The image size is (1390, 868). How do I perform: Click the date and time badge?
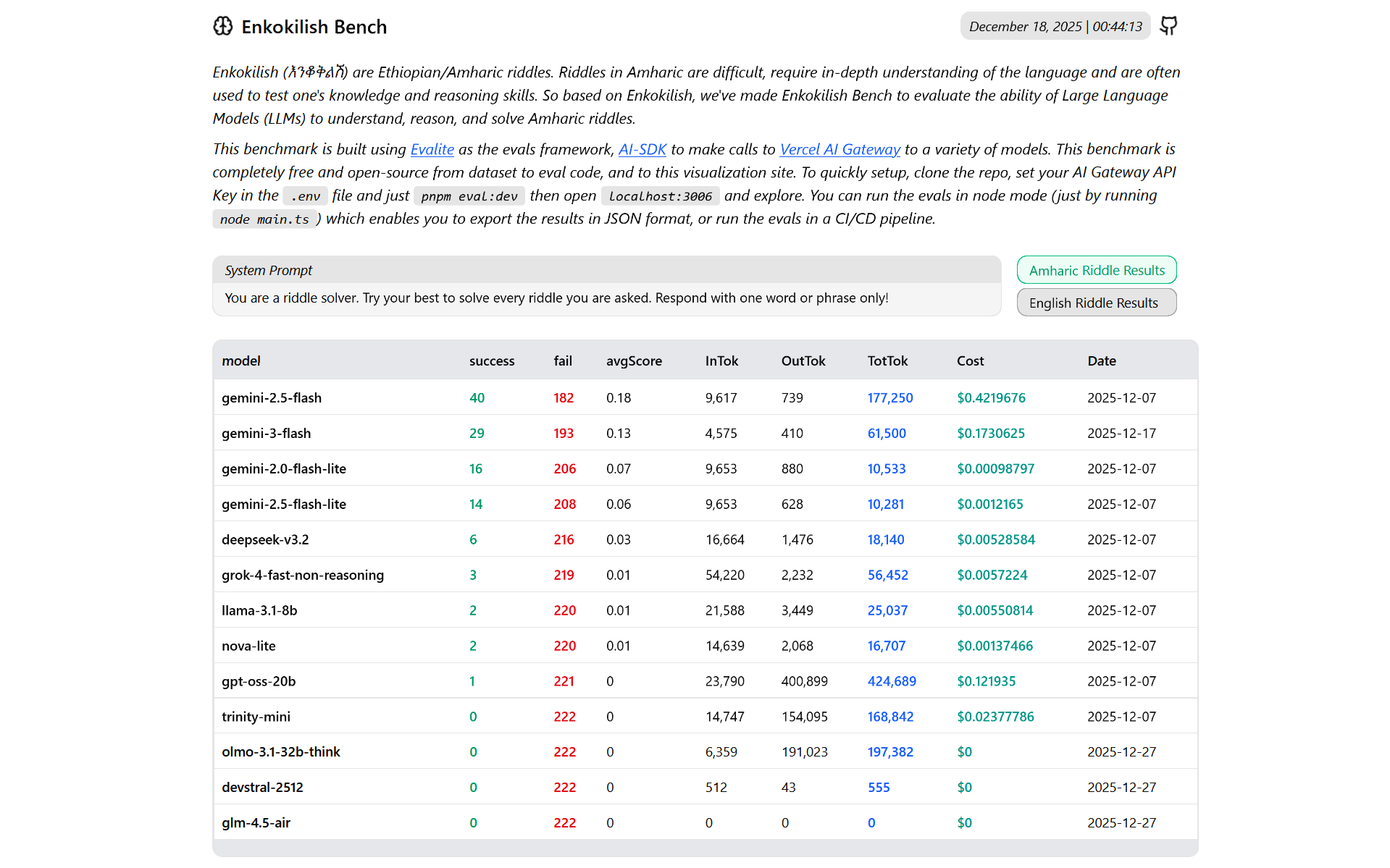pyautogui.click(x=1055, y=27)
